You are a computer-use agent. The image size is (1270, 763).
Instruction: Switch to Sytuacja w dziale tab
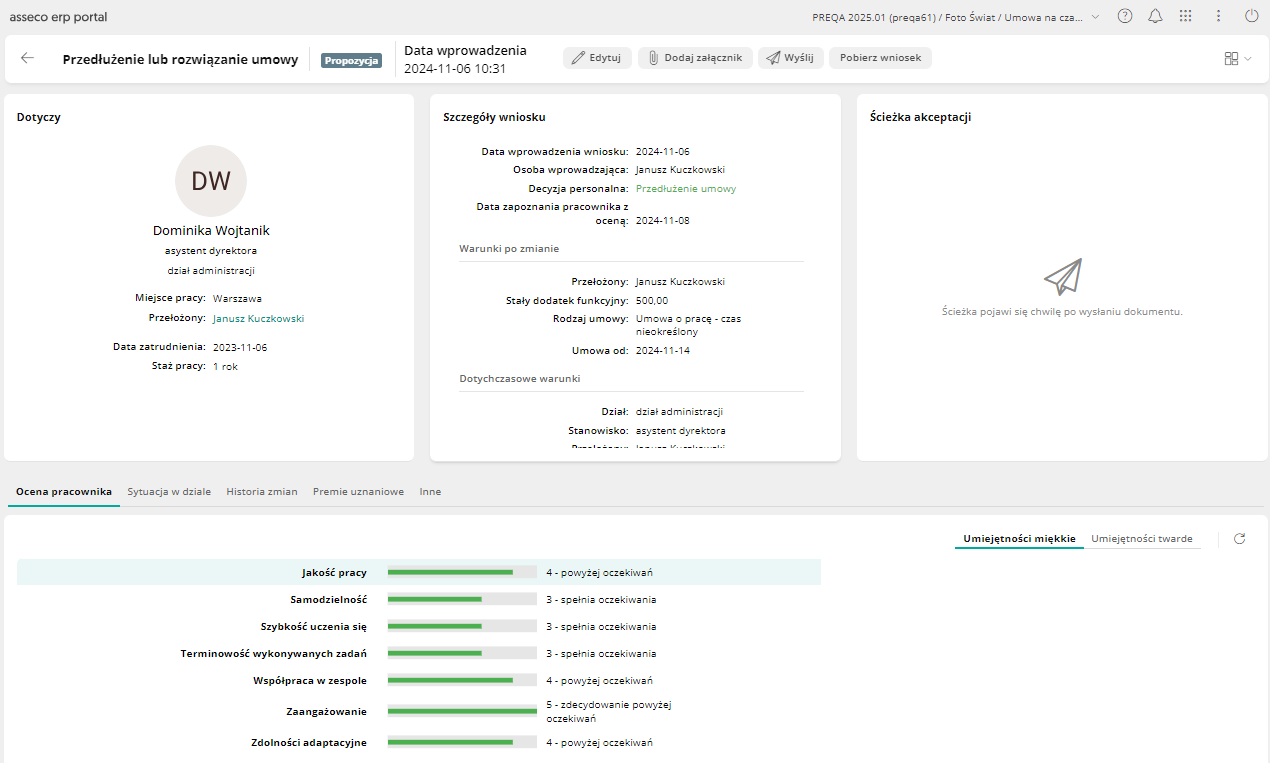[x=169, y=492]
